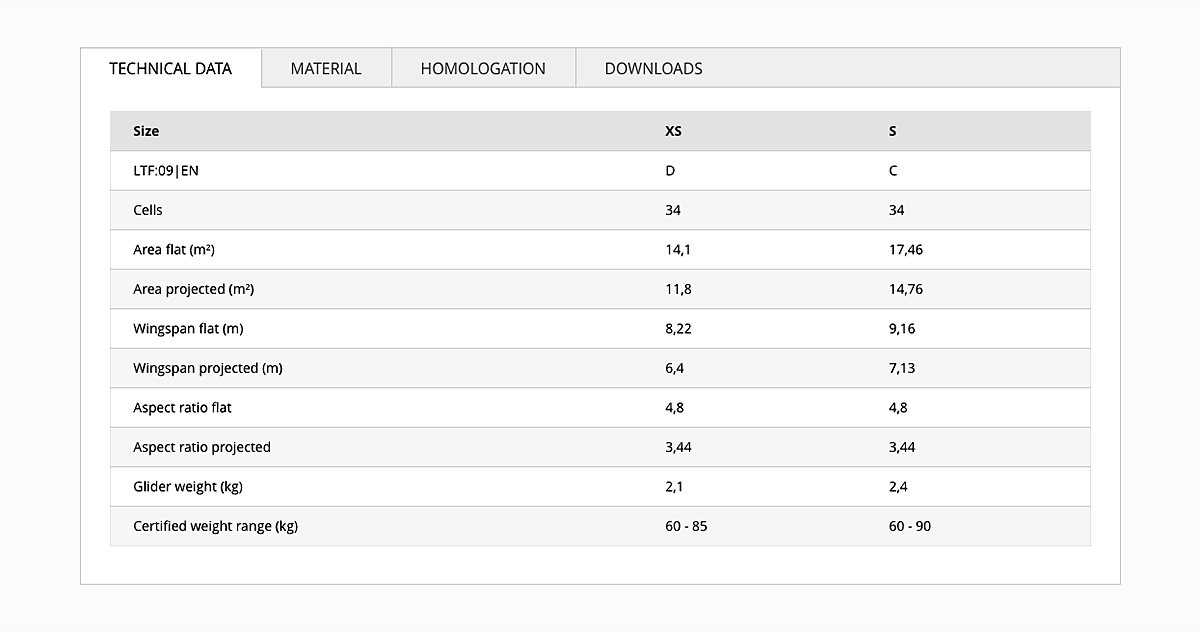Select the Aspect ratio projected label
Viewport: 1200px width, 632px height.
pos(202,447)
